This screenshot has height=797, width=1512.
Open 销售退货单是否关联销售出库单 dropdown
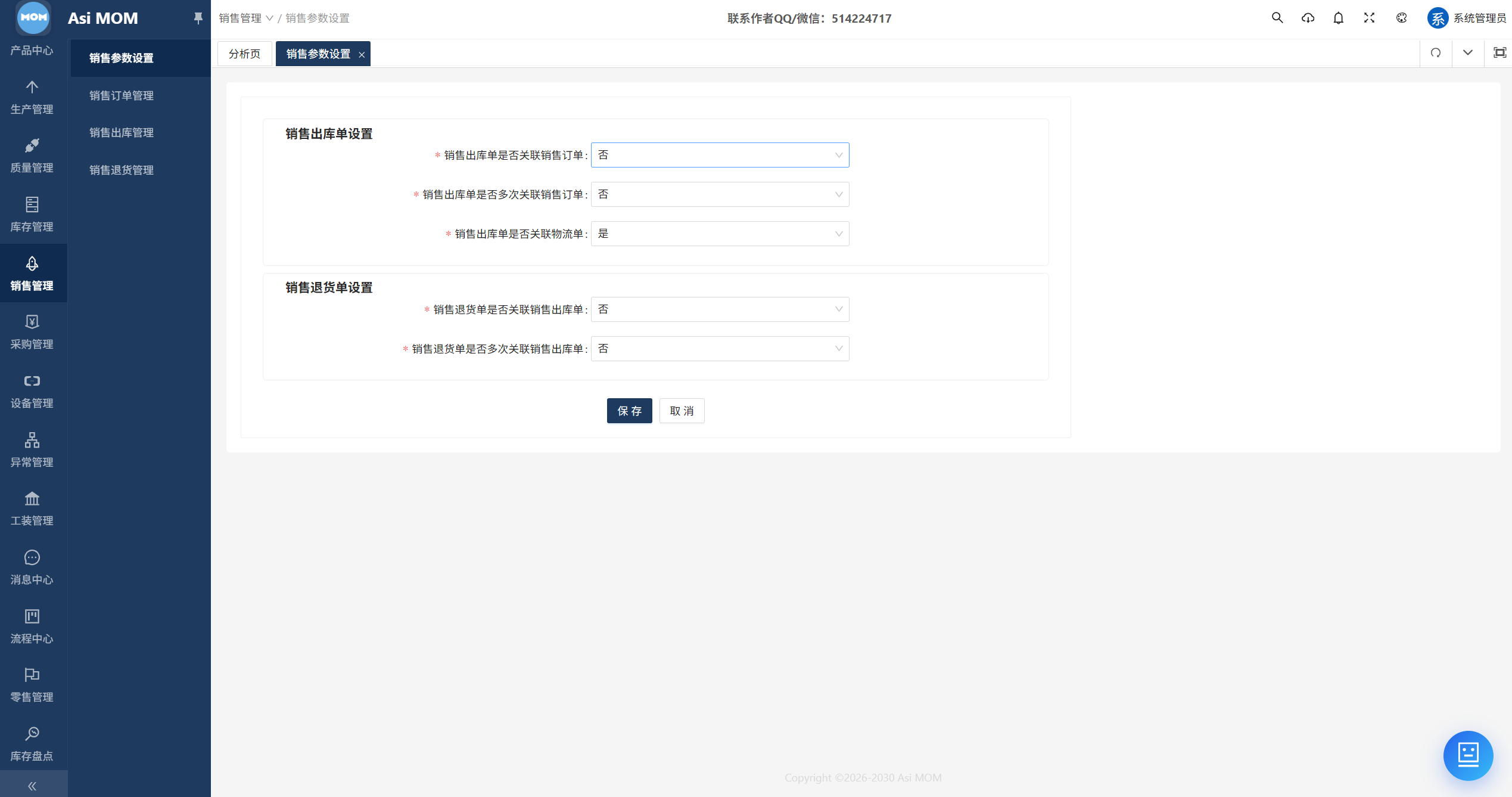pyautogui.click(x=720, y=309)
